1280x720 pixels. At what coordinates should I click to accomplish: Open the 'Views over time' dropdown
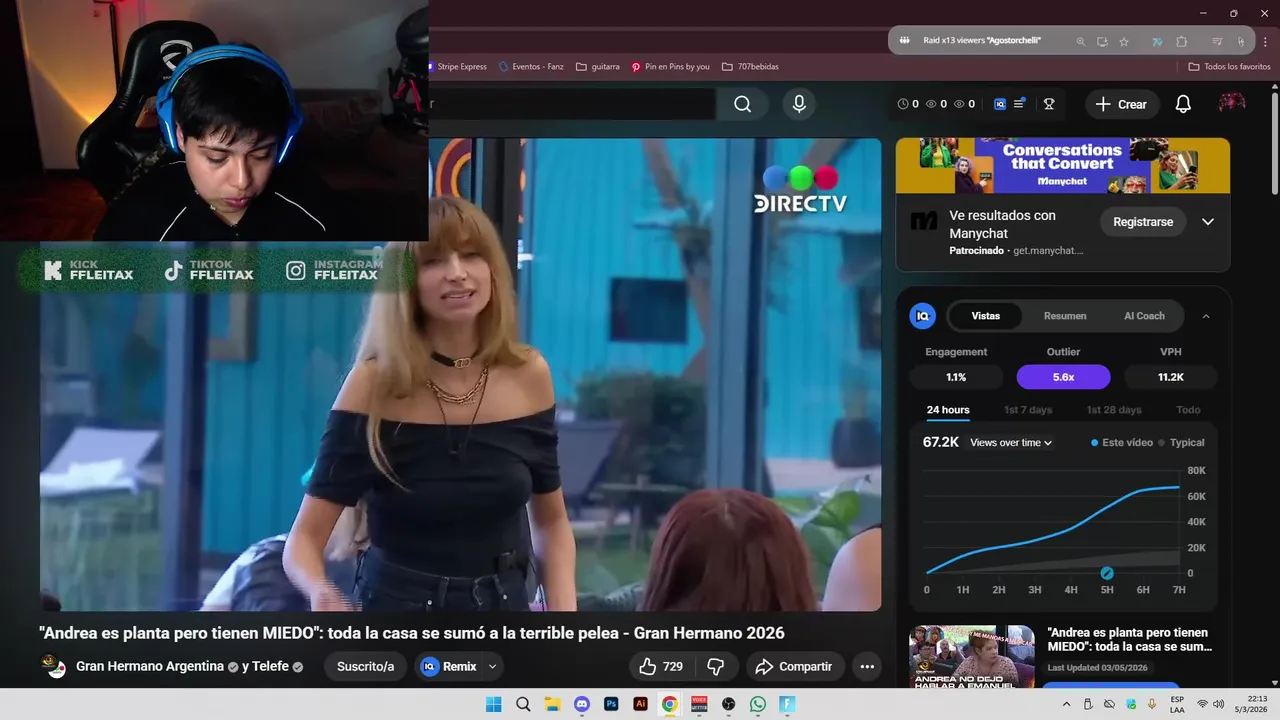click(1011, 442)
